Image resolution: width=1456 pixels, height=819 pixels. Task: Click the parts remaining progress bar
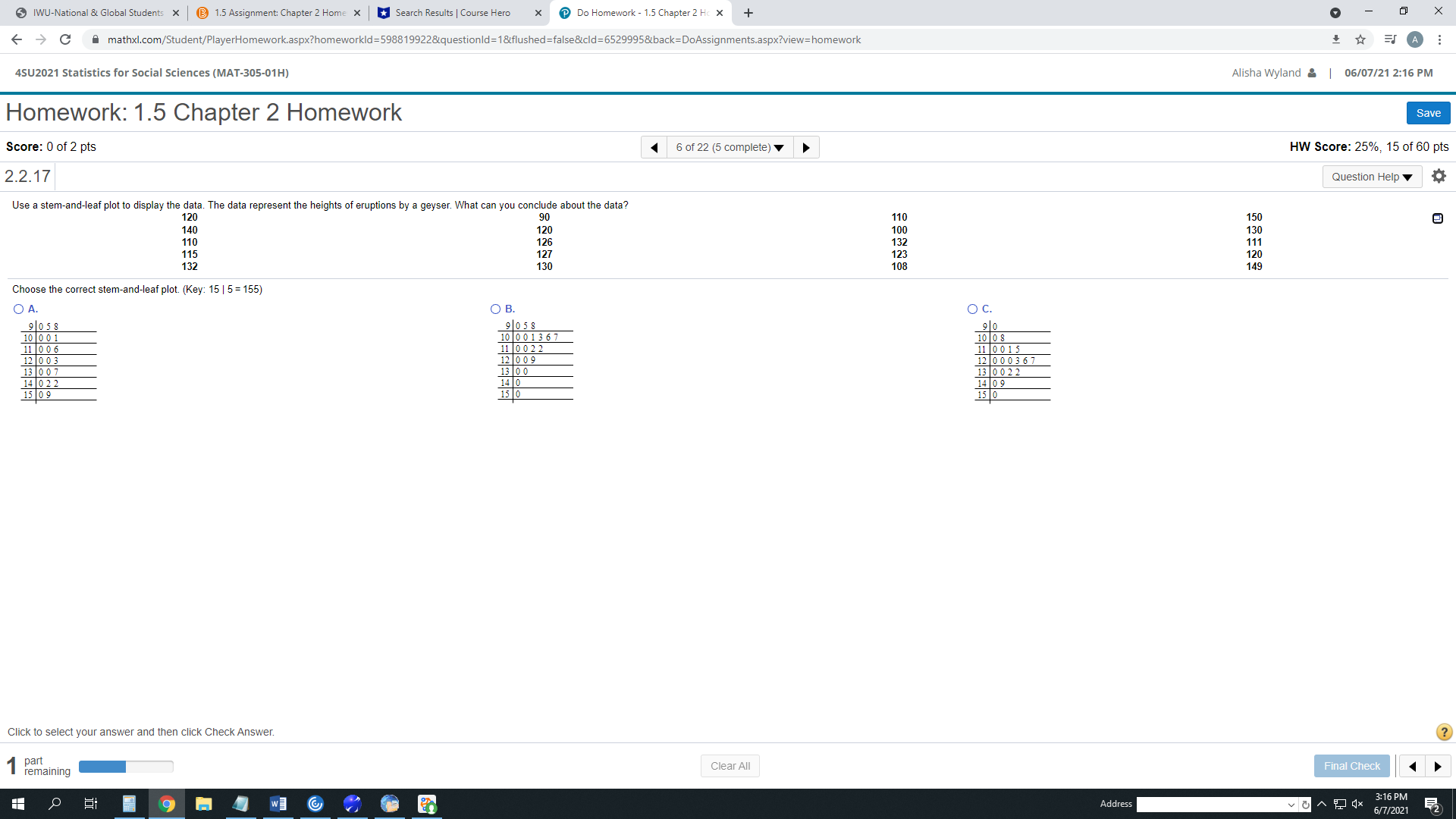click(x=126, y=767)
